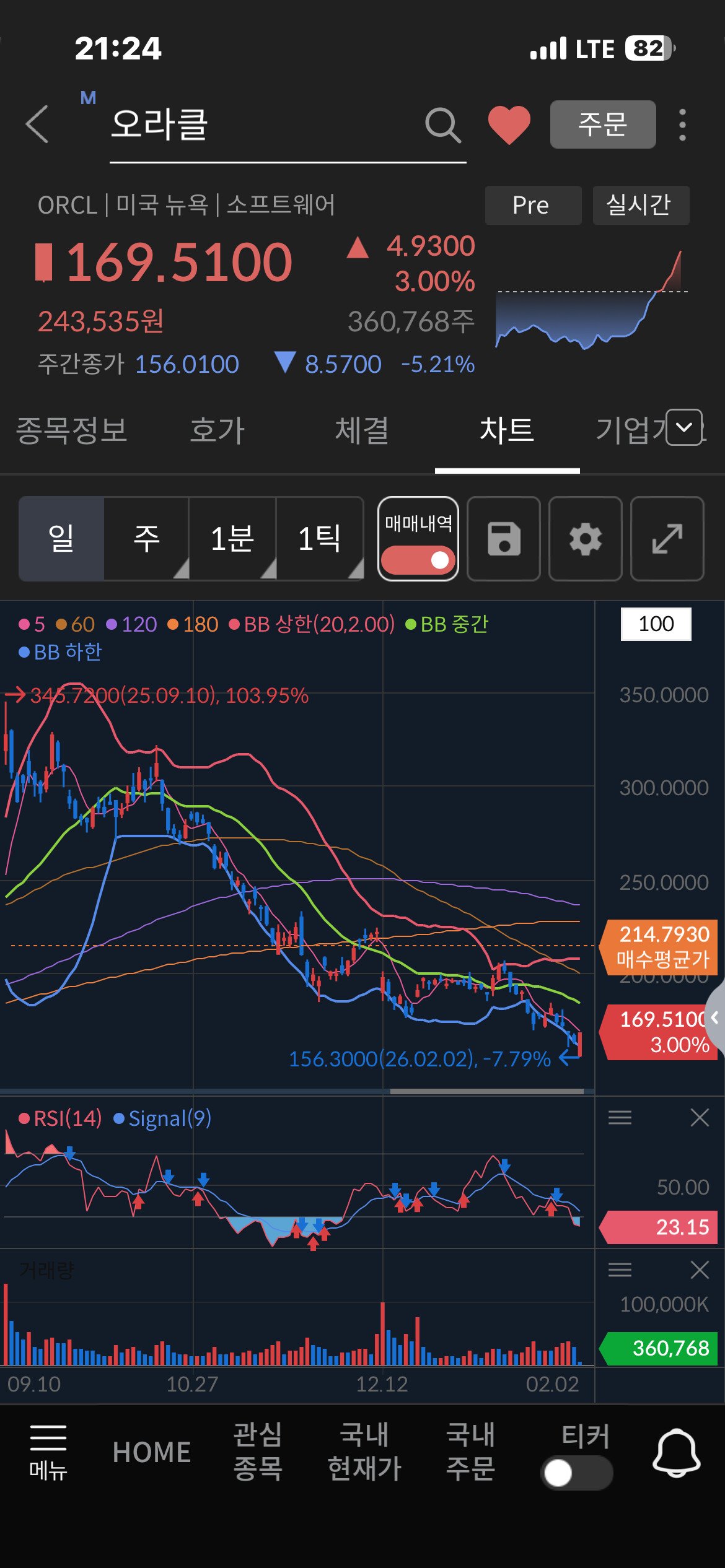725x1568 pixels.
Task: Expand the side panel handle arrow
Action: click(x=715, y=1017)
